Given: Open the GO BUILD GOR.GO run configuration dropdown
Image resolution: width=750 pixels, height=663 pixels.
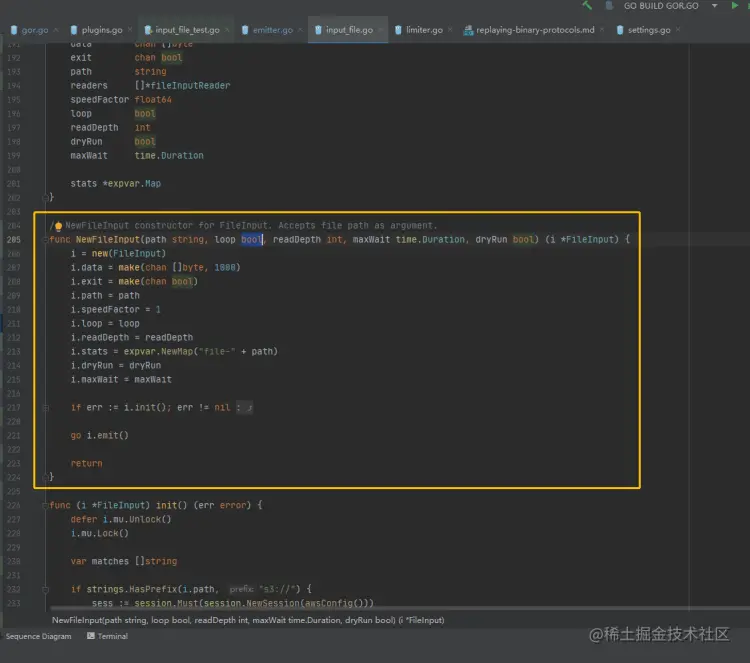Looking at the screenshot, I should tap(714, 6).
